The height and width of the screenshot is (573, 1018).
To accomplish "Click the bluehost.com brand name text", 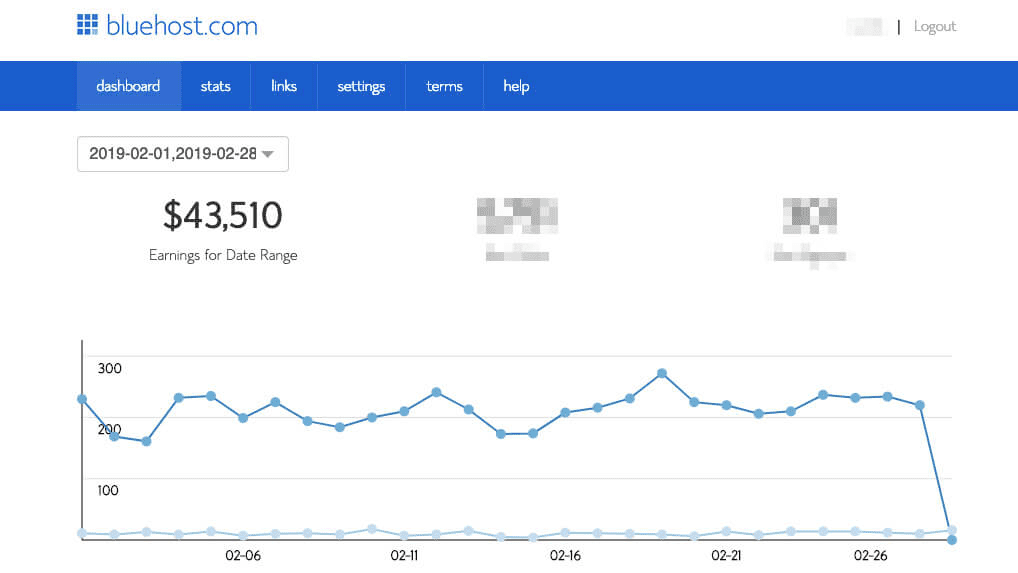I will click(x=182, y=26).
